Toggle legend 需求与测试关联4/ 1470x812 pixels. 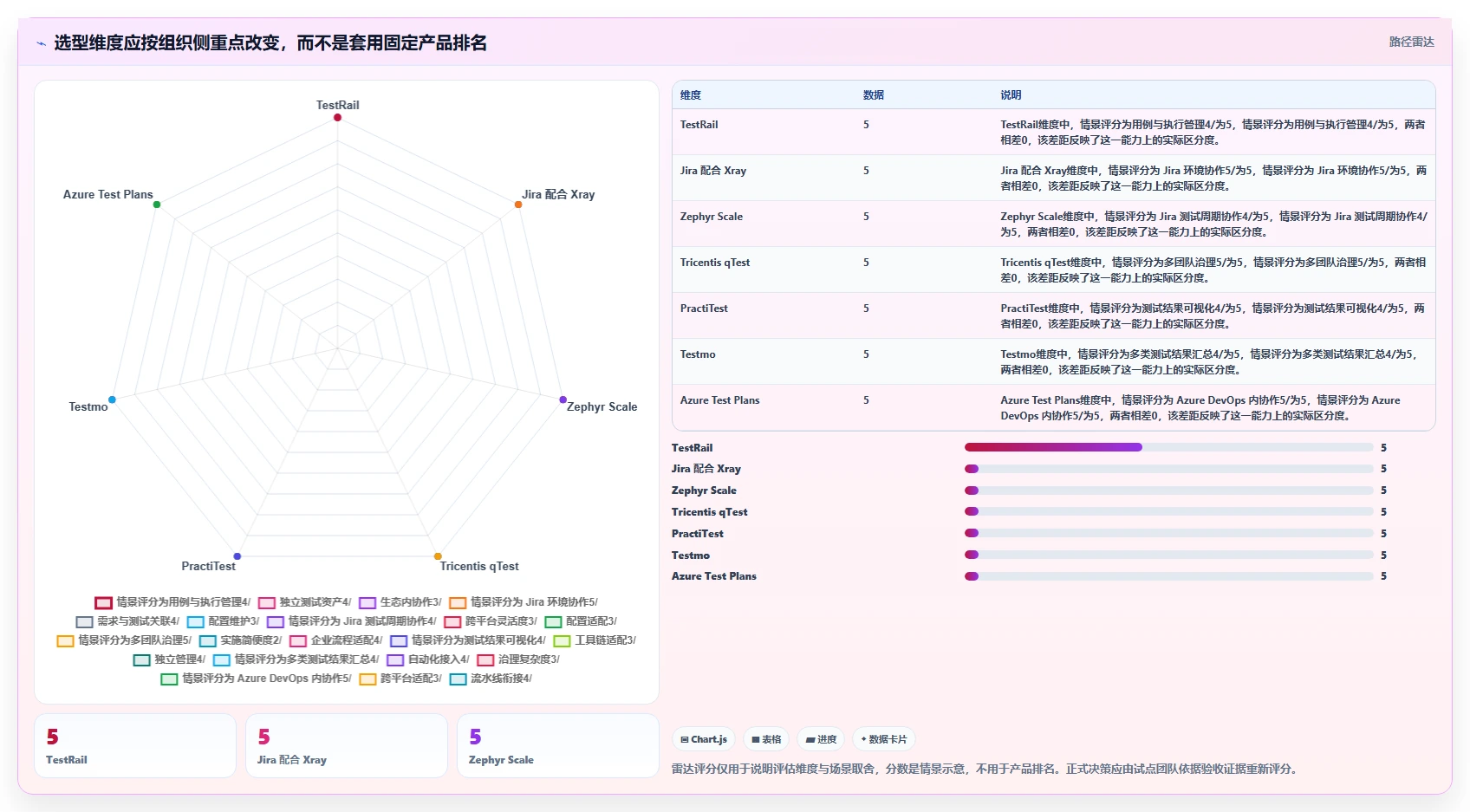127,621
